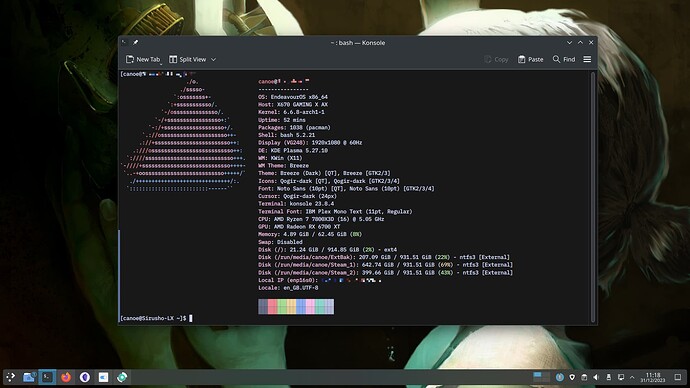Open the clock showing 11:18
690x388 pixels.
(x=653, y=377)
